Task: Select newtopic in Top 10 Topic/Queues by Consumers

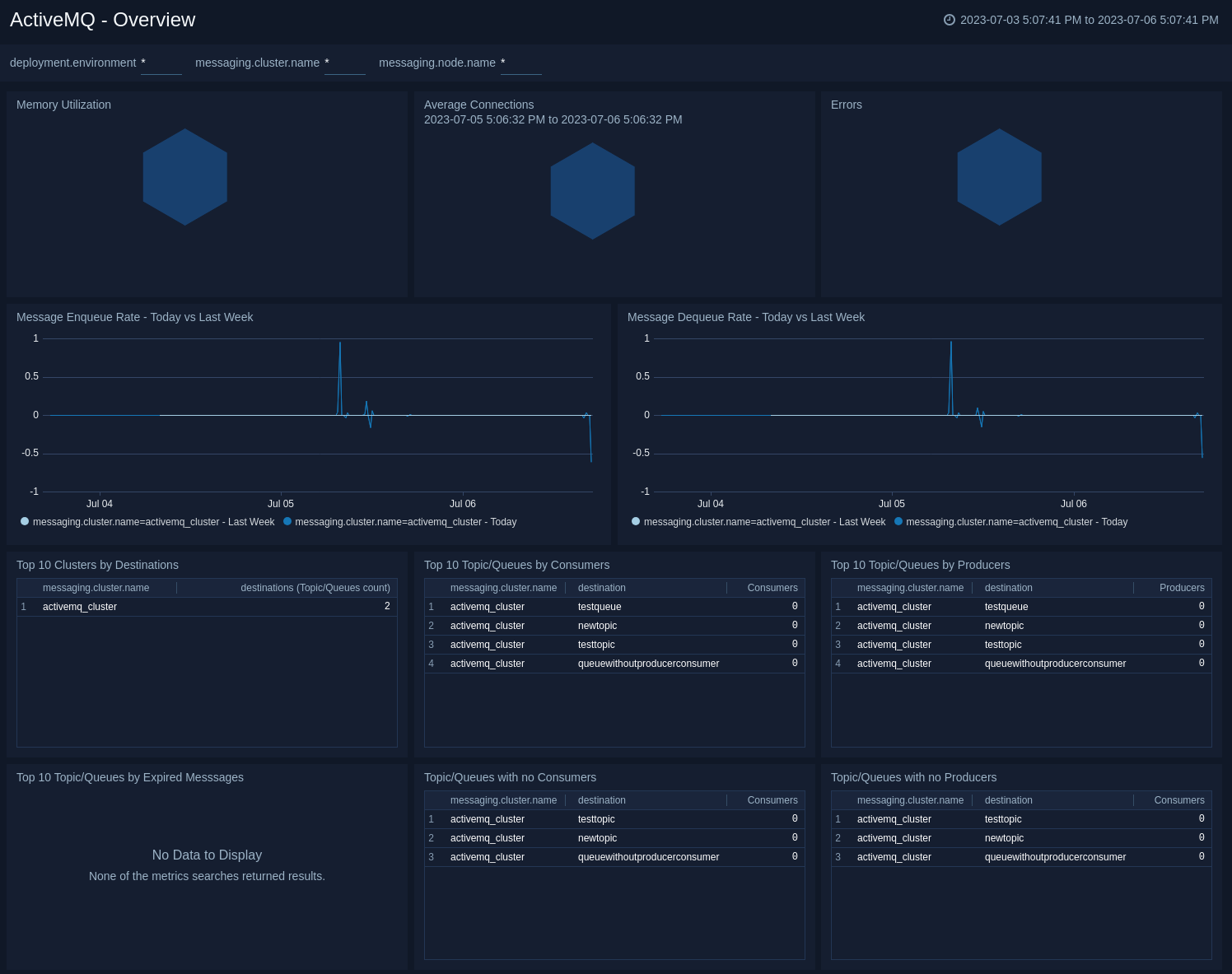Action: [597, 626]
